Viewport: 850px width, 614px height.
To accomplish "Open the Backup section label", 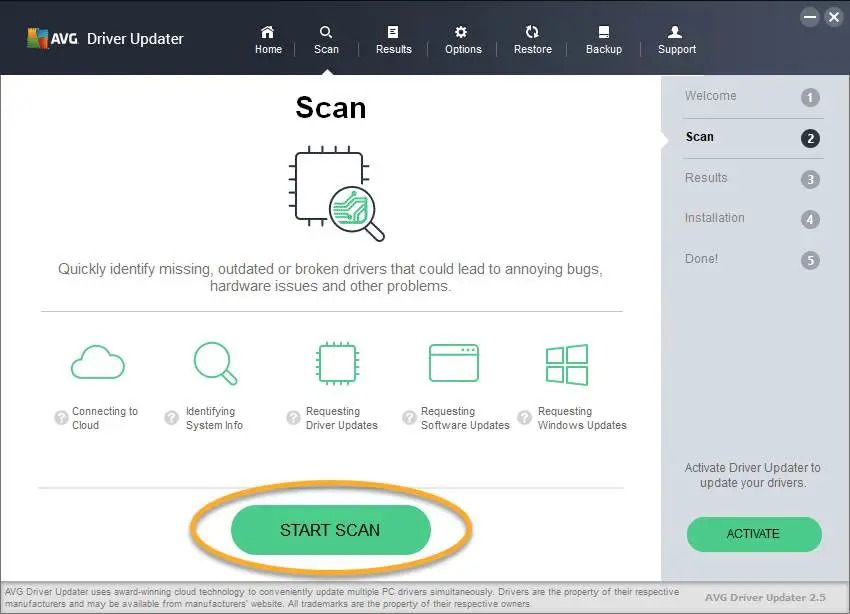I will [604, 49].
